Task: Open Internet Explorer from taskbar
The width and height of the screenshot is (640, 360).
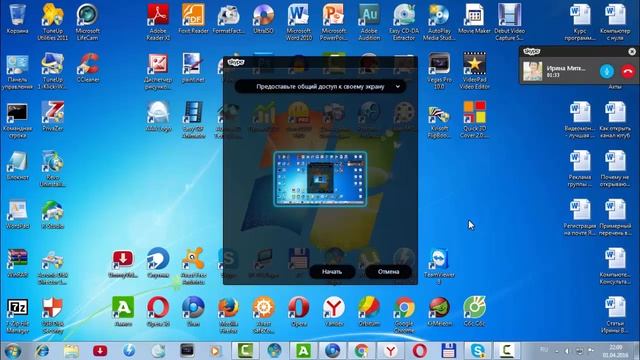Action: pyautogui.click(x=42, y=351)
